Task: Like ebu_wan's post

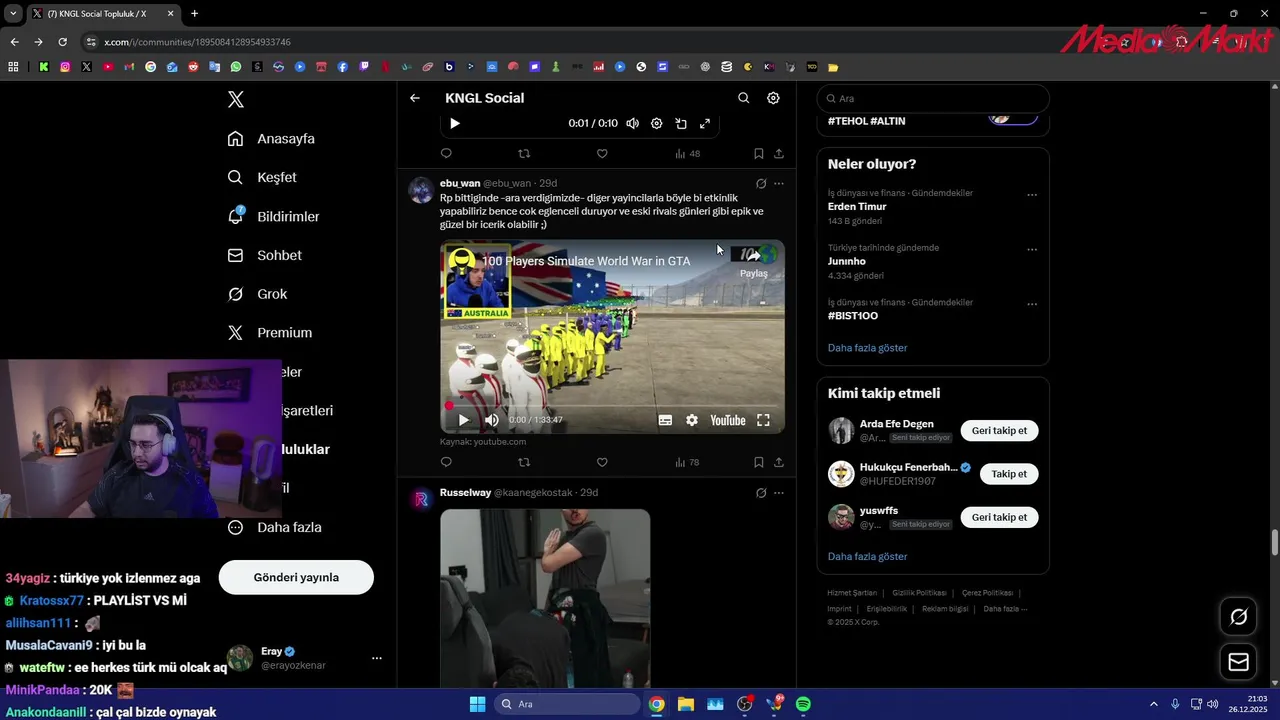Action: (602, 462)
